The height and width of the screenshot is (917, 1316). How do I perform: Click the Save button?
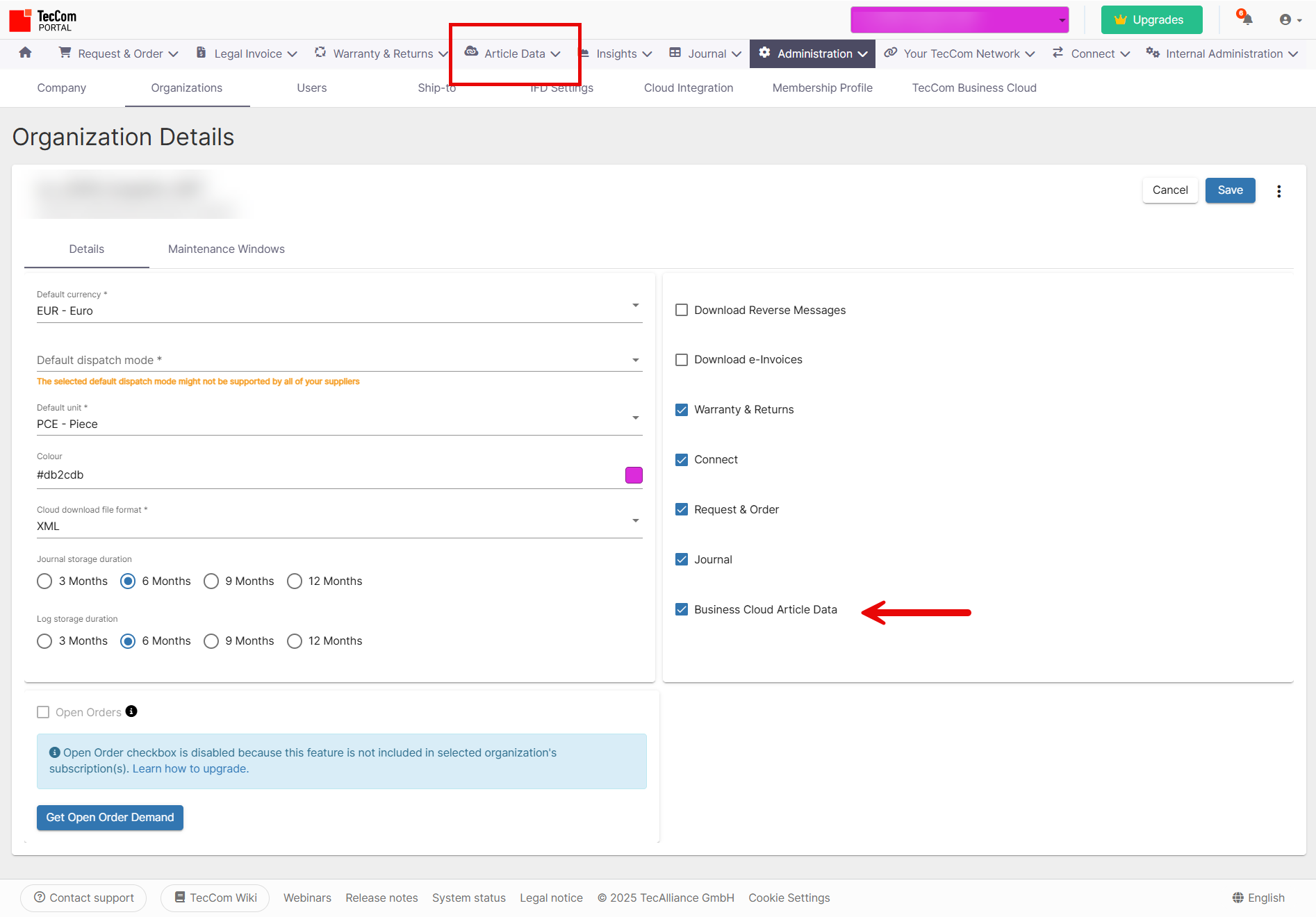[1230, 190]
